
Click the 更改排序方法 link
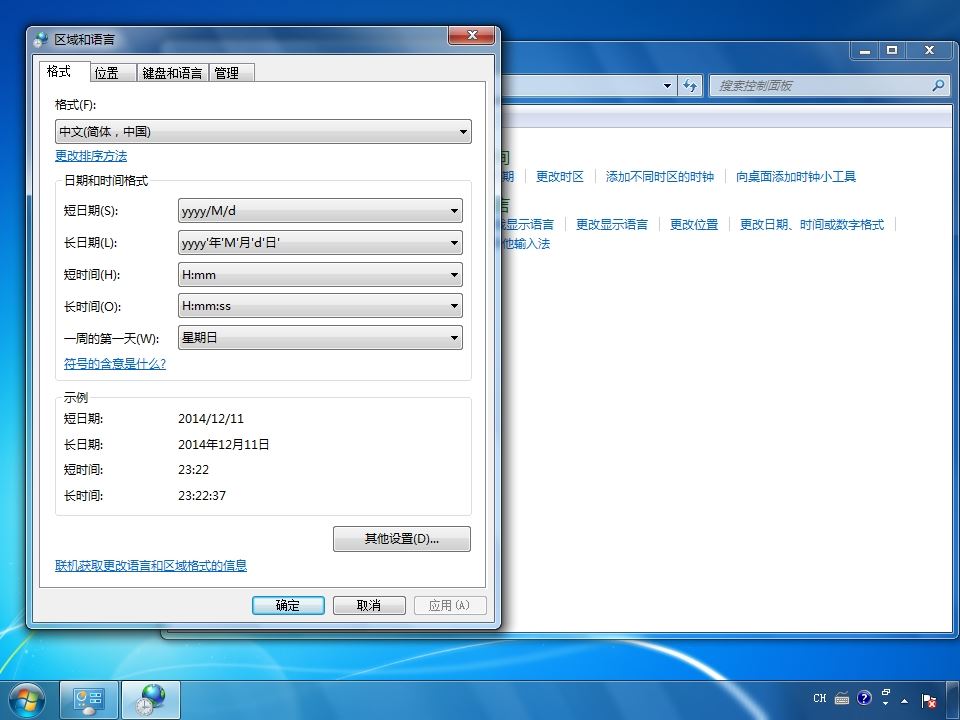[x=91, y=156]
